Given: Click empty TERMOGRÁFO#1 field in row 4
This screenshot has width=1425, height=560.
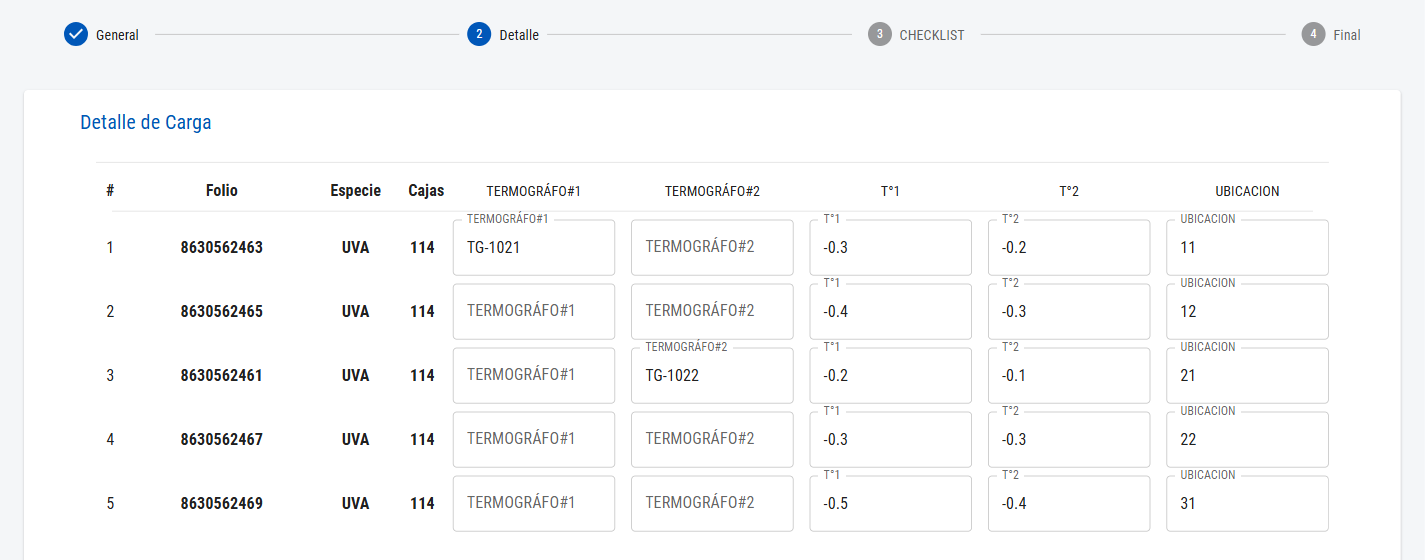Looking at the screenshot, I should [x=534, y=439].
